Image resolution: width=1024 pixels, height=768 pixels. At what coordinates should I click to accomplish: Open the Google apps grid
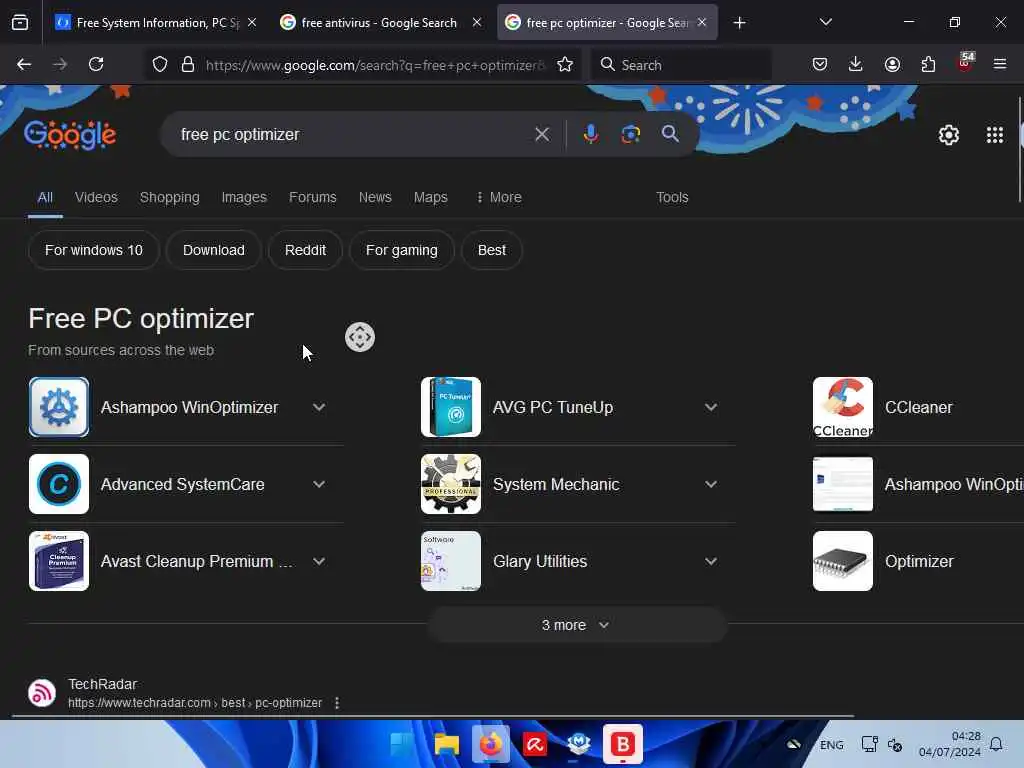point(995,135)
